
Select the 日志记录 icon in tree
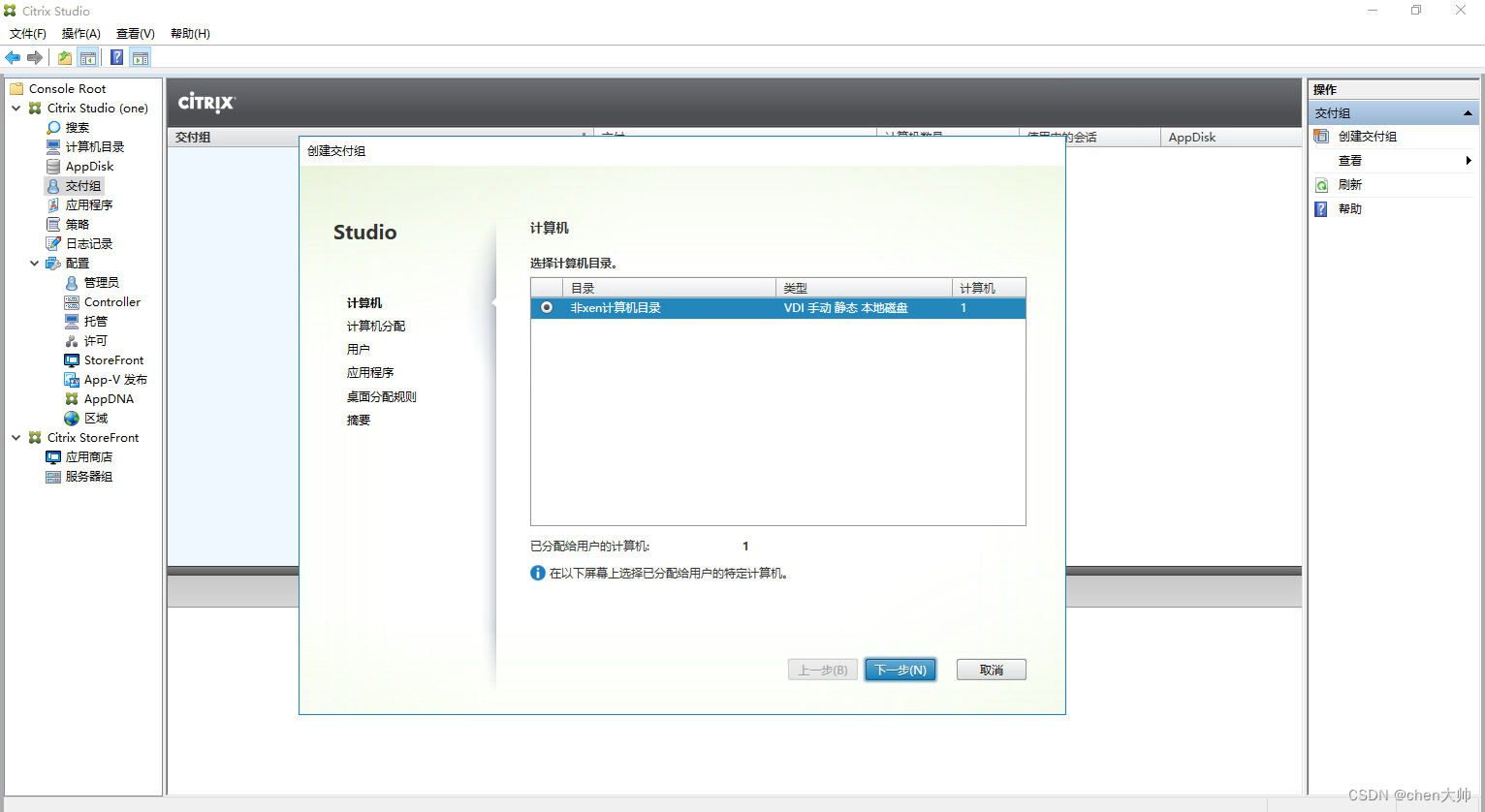tap(53, 243)
